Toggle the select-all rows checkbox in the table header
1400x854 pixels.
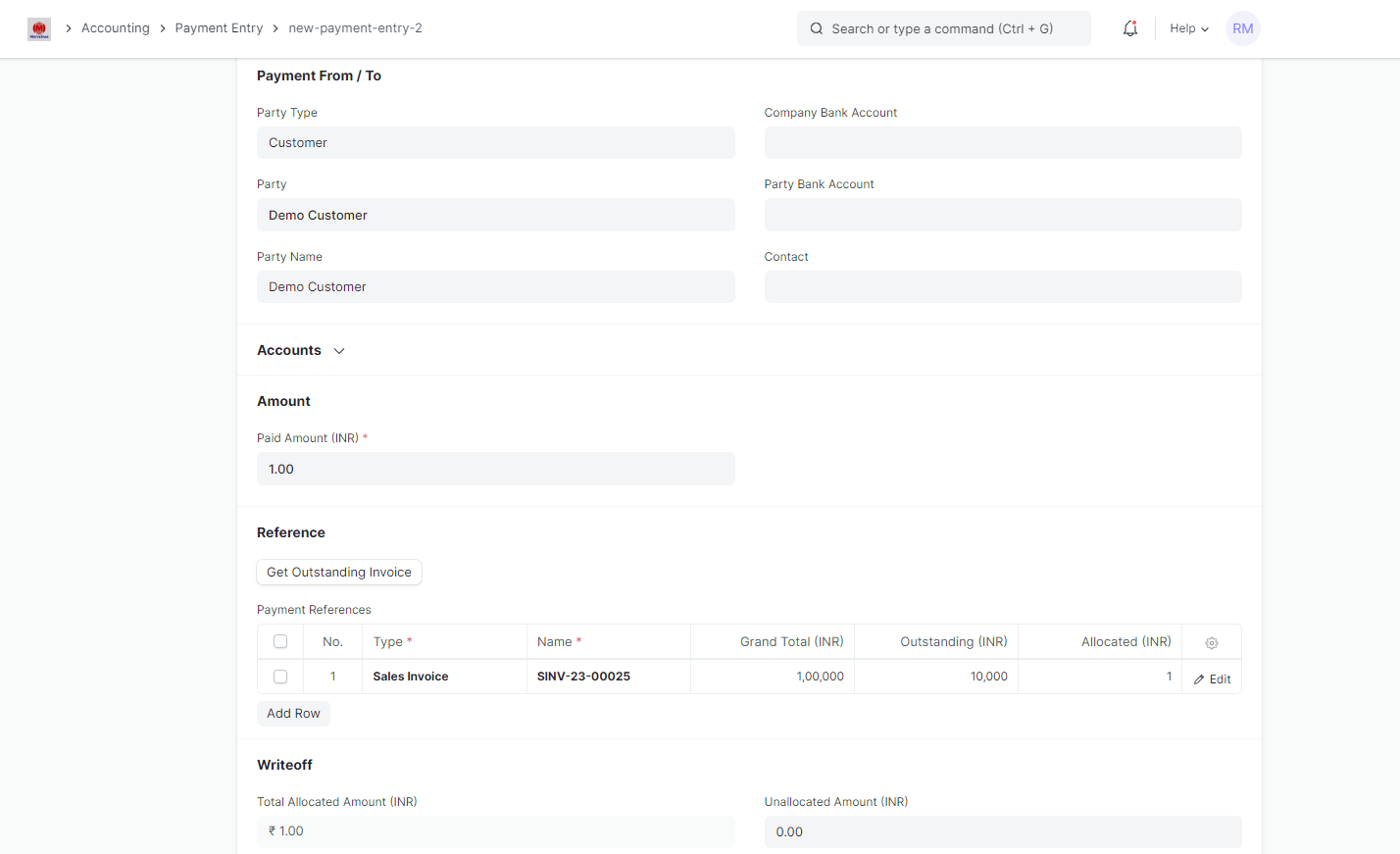pyautogui.click(x=280, y=641)
